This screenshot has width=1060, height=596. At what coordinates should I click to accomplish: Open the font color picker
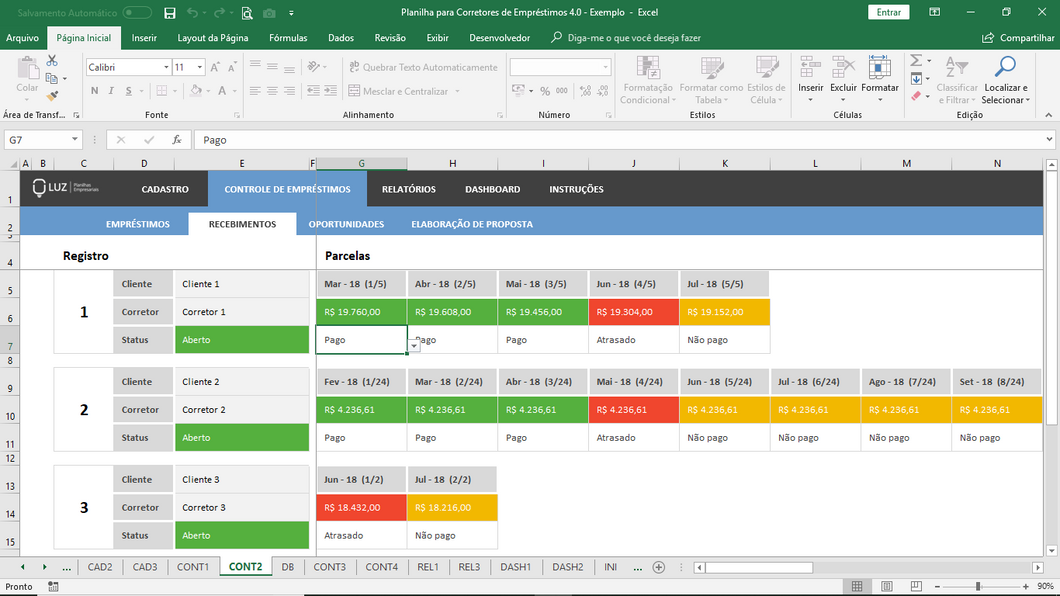pos(222,91)
